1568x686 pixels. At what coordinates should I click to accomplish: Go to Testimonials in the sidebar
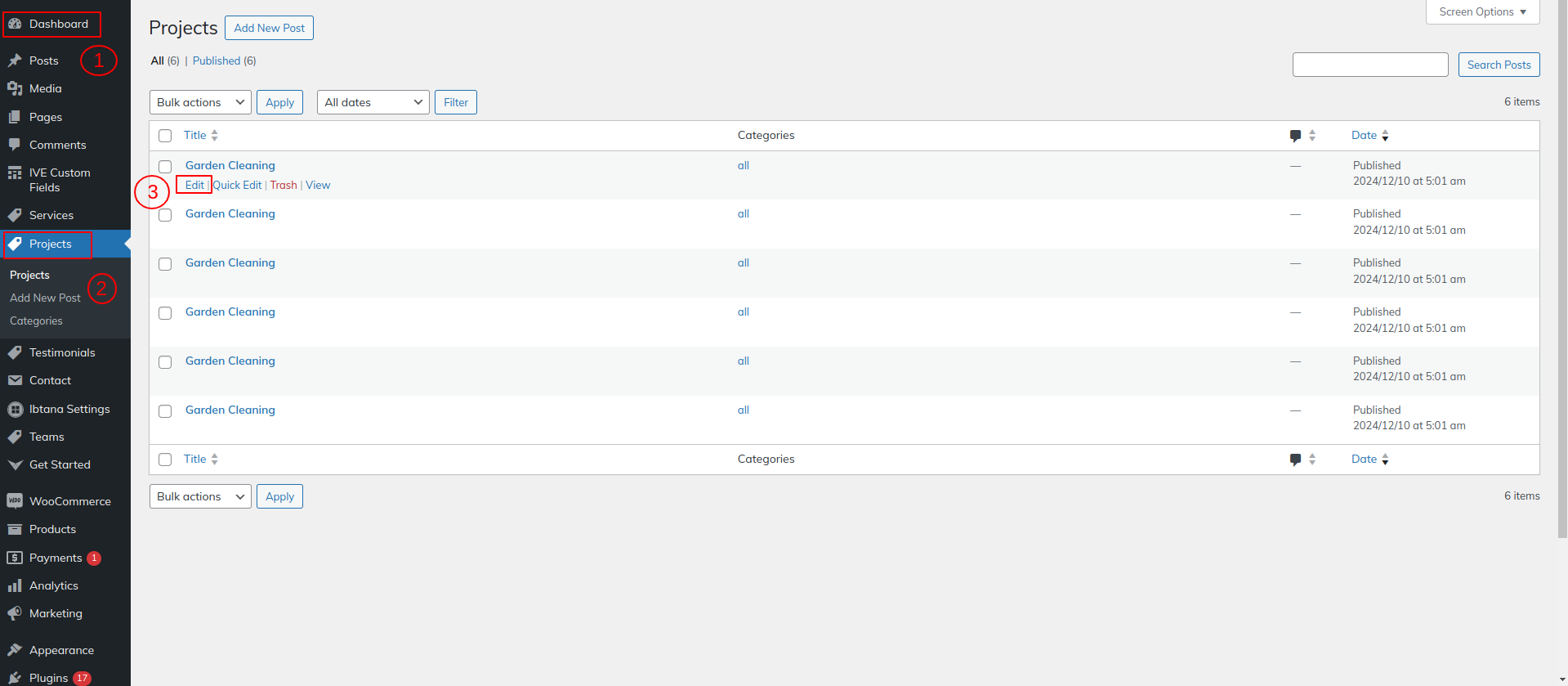click(x=62, y=352)
